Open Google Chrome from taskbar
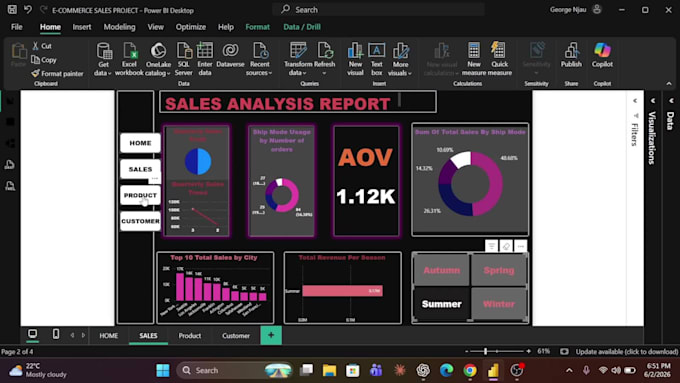 470,370
